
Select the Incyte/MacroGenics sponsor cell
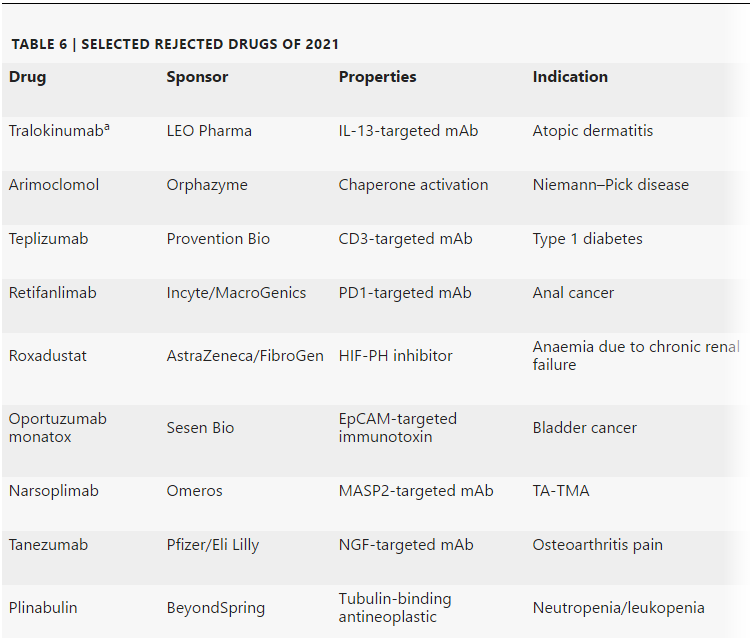click(236, 293)
